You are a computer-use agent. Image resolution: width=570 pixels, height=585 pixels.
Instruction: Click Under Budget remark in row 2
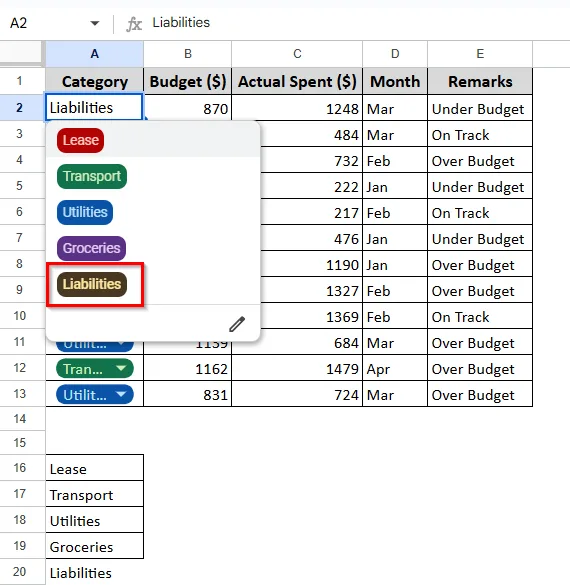[x=480, y=108]
